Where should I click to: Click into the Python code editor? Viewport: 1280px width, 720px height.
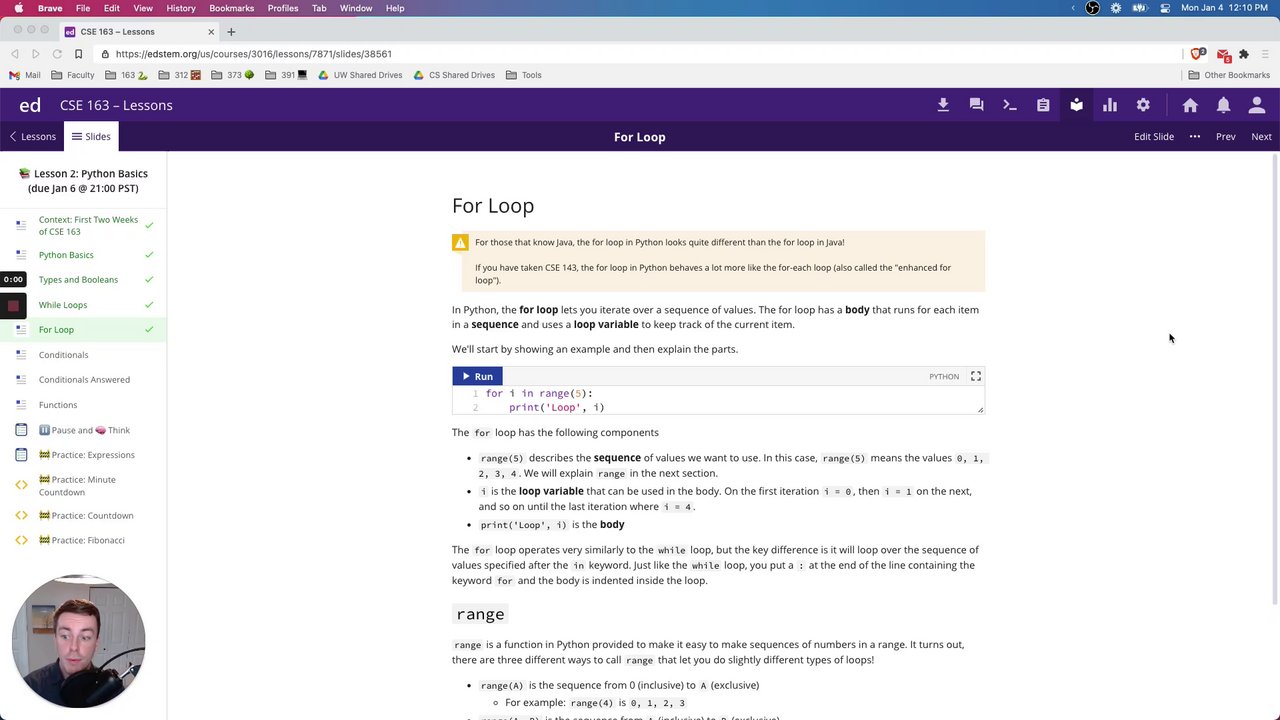718,400
